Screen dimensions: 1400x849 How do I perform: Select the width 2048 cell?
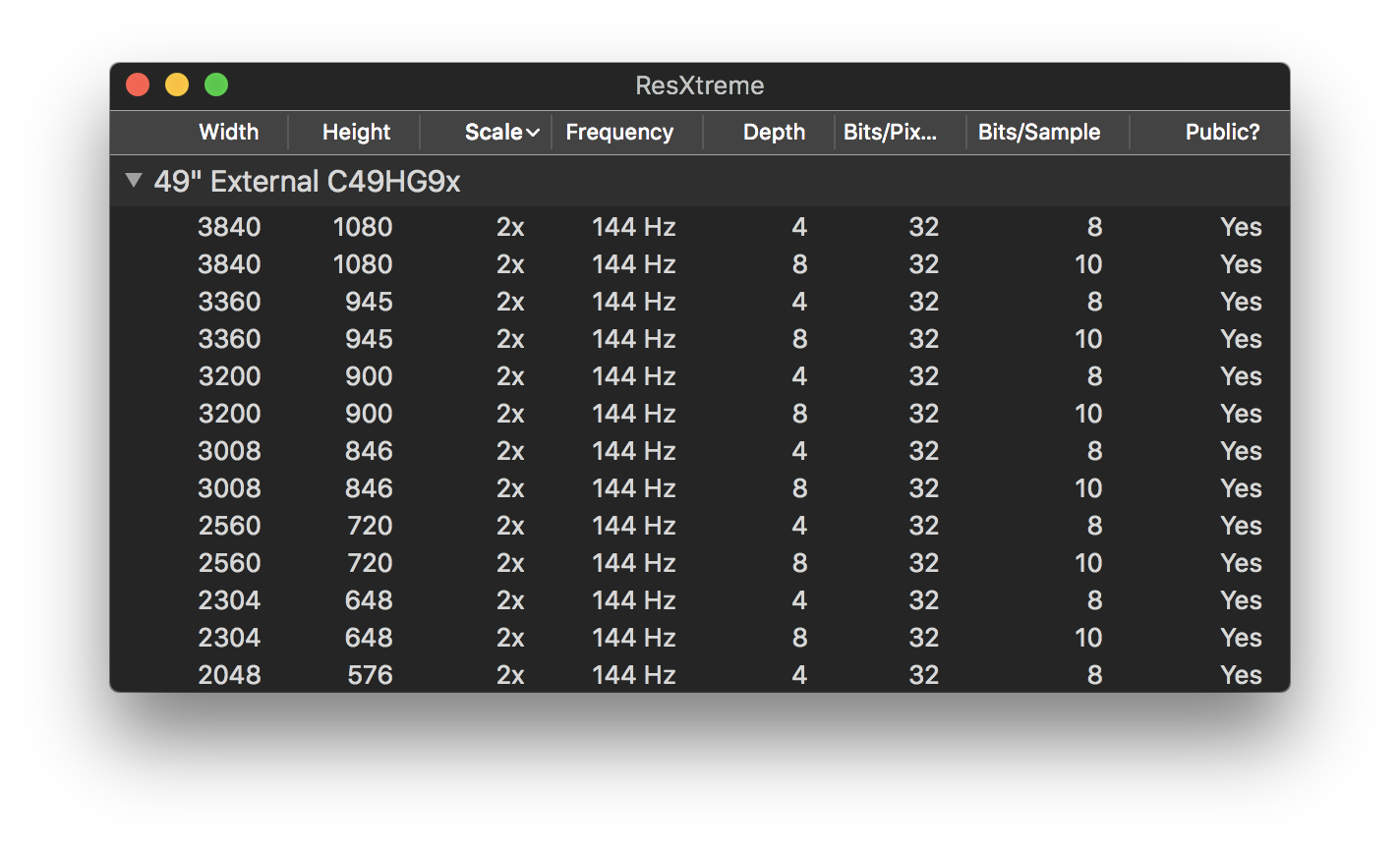pos(229,675)
